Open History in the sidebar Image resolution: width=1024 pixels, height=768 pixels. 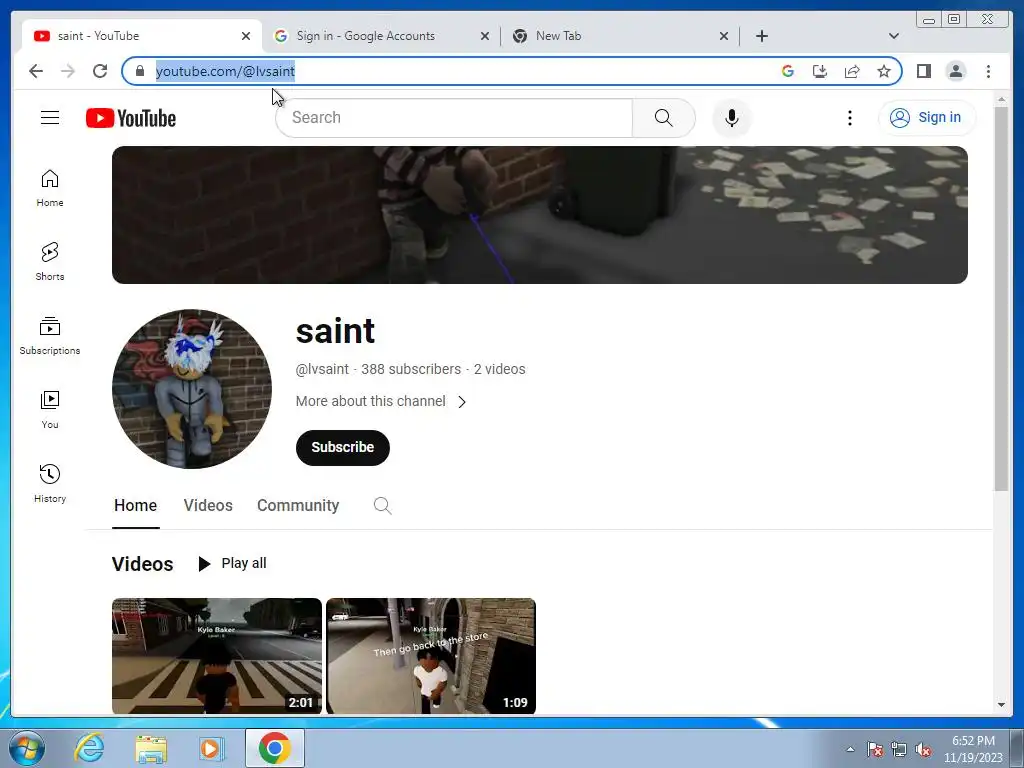pyautogui.click(x=50, y=484)
